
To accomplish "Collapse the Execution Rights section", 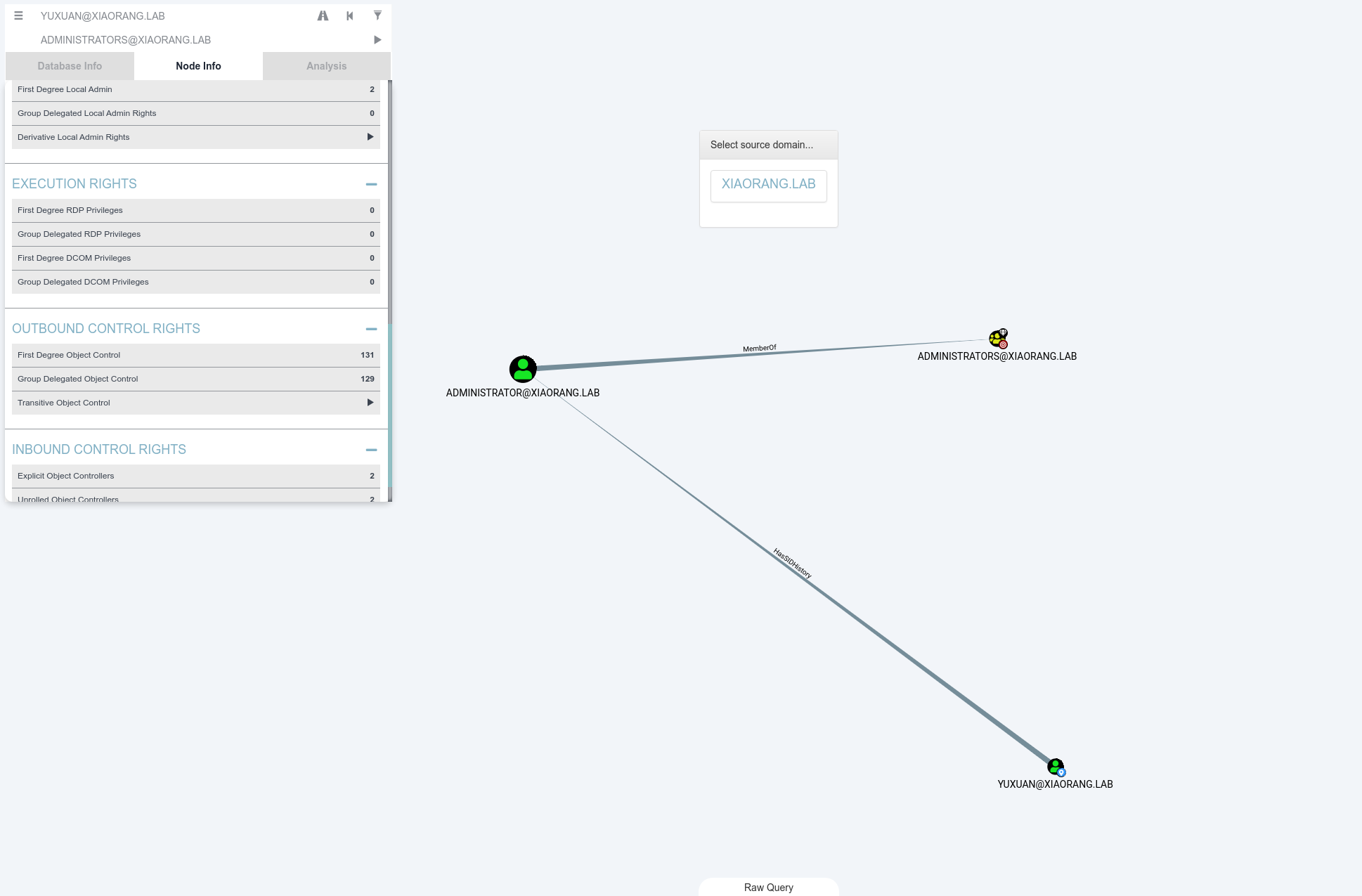I will pos(371,184).
